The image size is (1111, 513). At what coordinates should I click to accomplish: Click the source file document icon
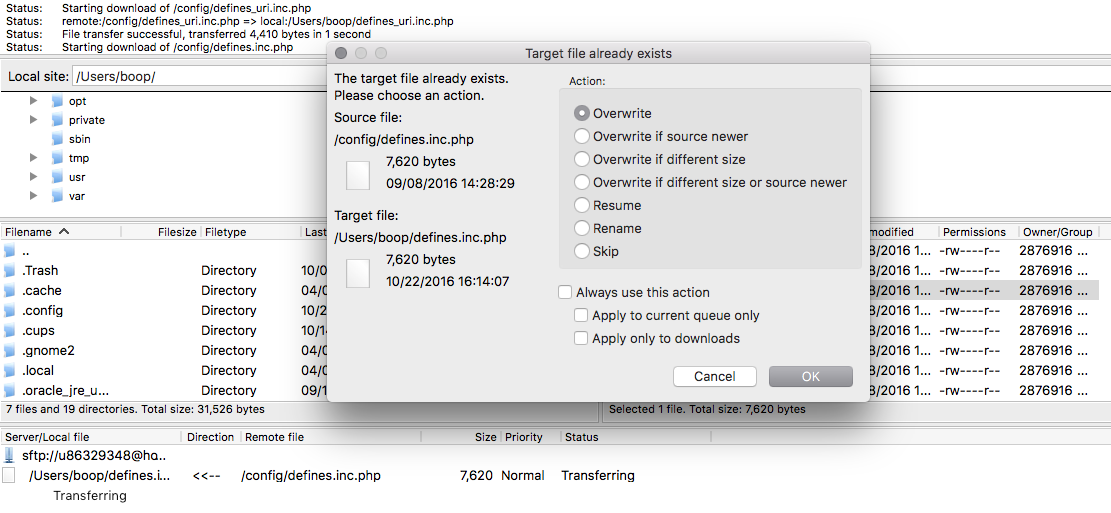pos(358,174)
